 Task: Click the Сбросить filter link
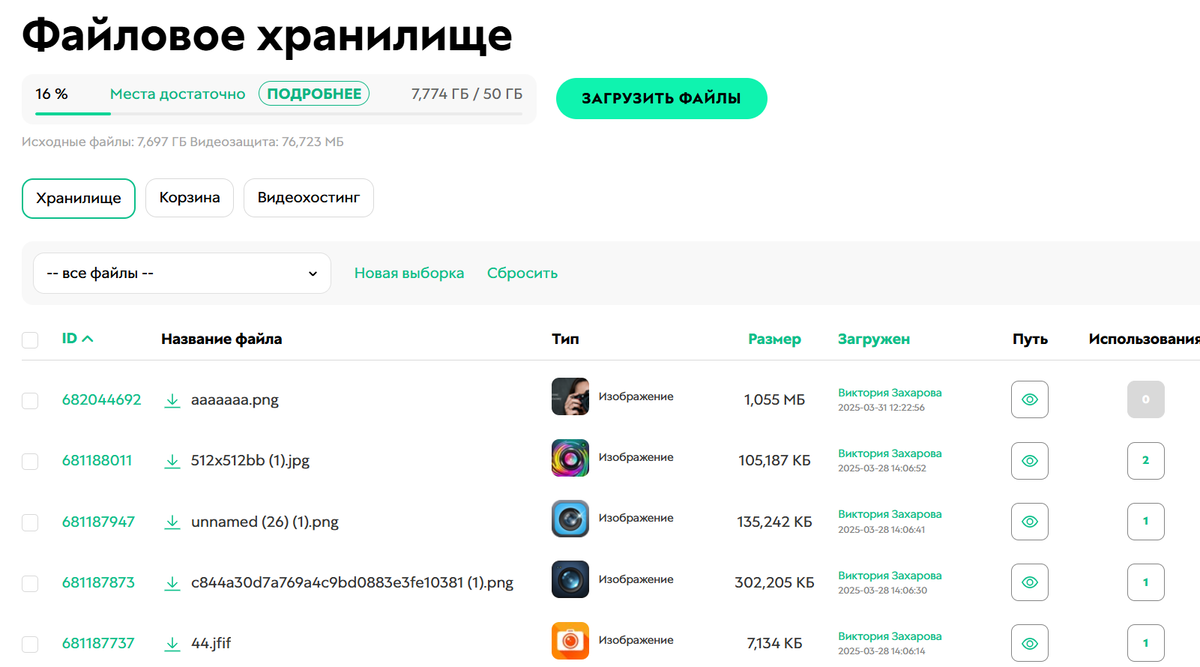point(522,273)
